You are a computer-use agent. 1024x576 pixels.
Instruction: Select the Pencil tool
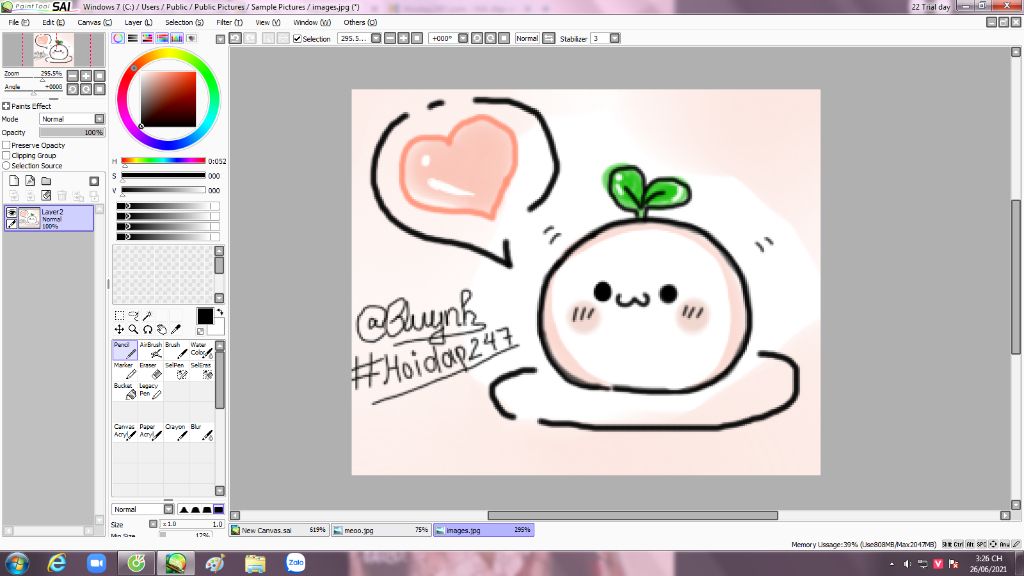pyautogui.click(x=124, y=350)
